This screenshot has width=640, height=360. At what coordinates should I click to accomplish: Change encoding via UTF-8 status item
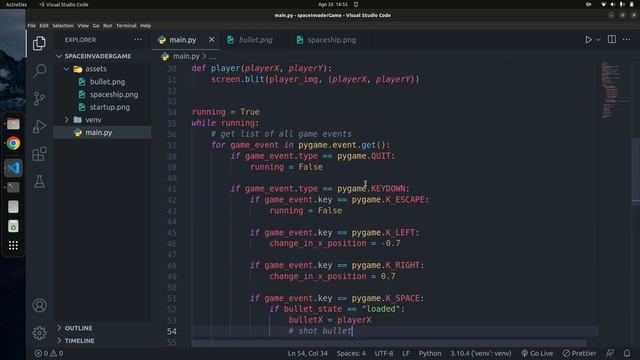pos(384,353)
